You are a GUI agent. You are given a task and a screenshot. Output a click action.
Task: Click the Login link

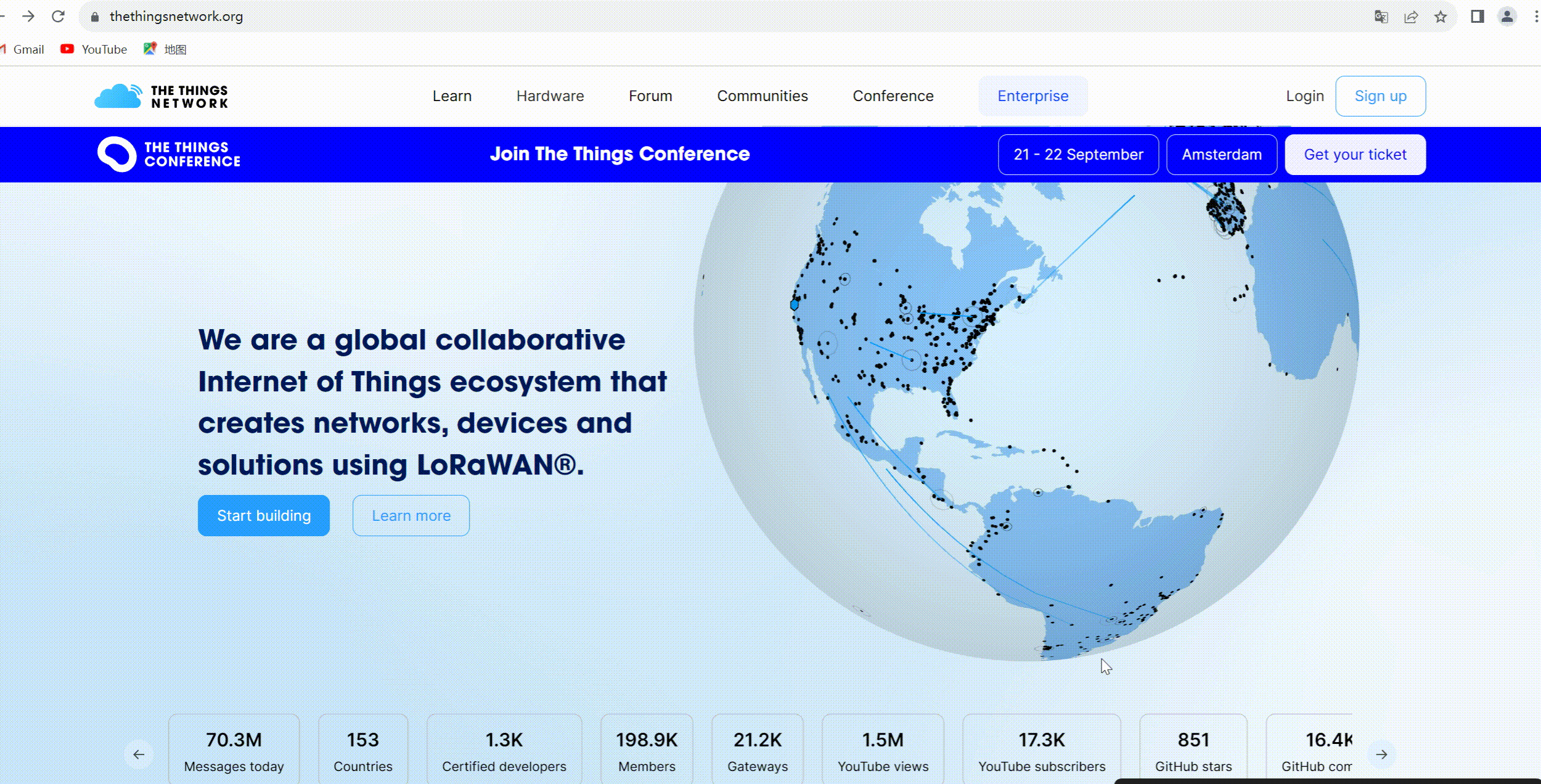[1304, 96]
